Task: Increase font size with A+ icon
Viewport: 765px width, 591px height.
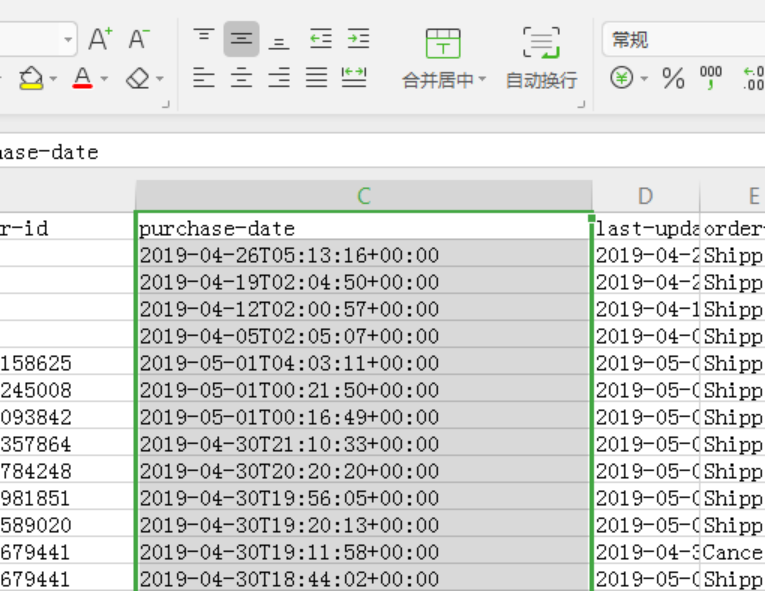Action: point(100,39)
